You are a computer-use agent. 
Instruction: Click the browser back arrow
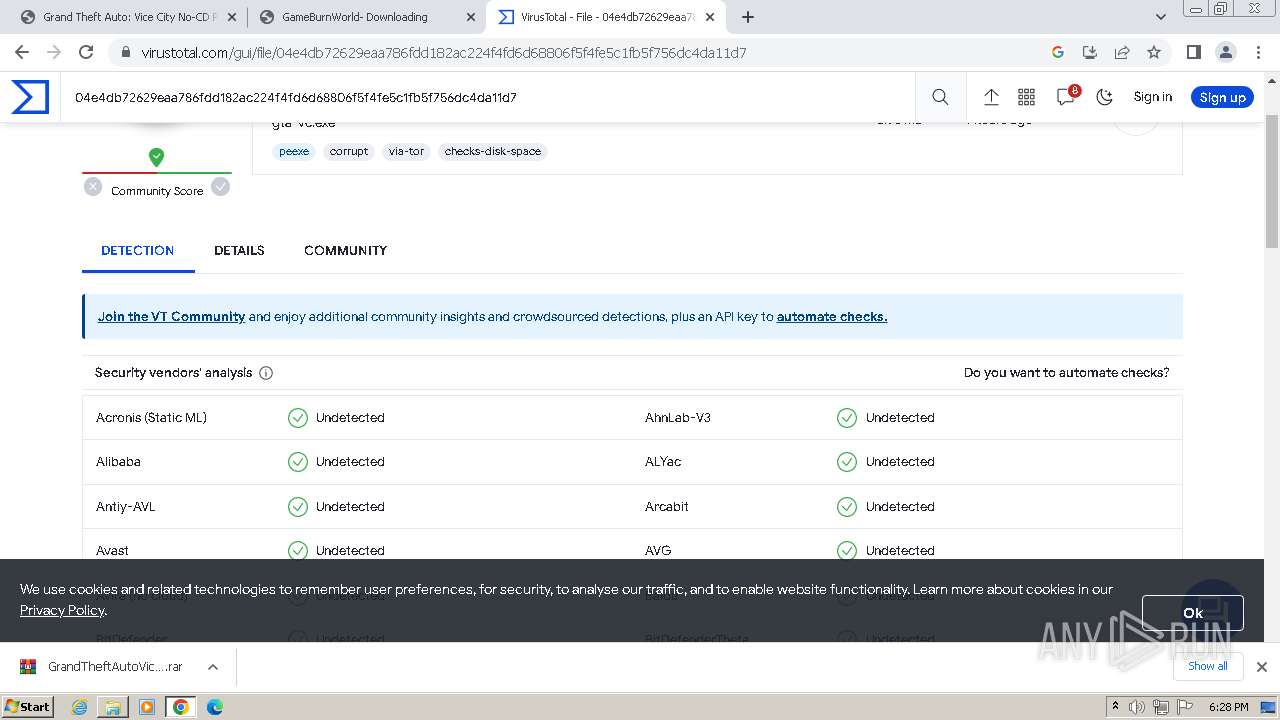point(22,52)
